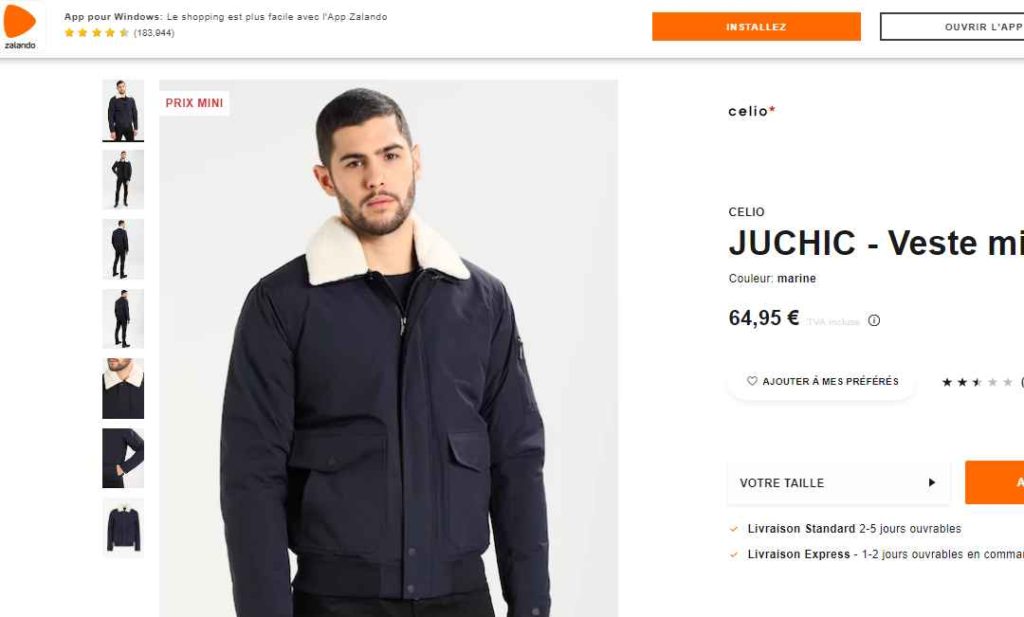Click the app star rating icons
The width and height of the screenshot is (1024, 617).
click(96, 33)
